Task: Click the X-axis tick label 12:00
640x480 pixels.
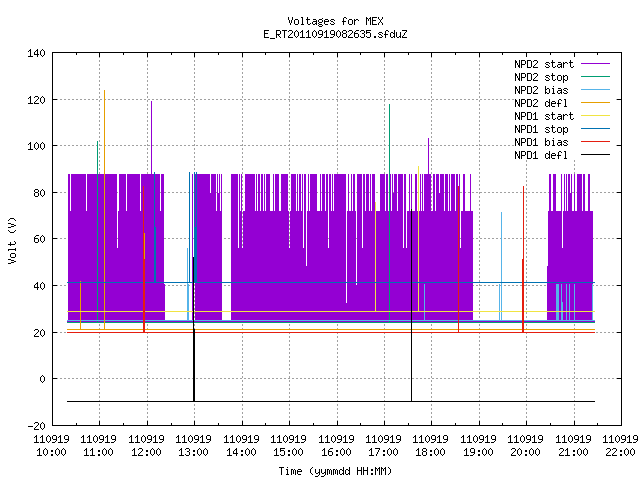Action: click(x=146, y=452)
